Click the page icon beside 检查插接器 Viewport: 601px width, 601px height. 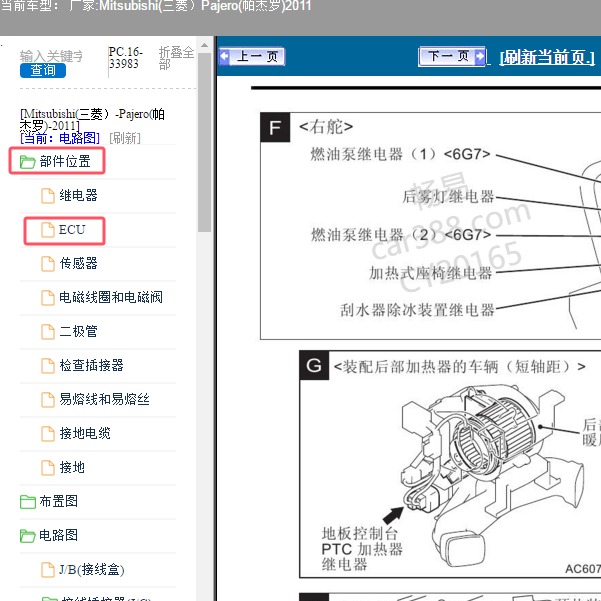point(48,365)
